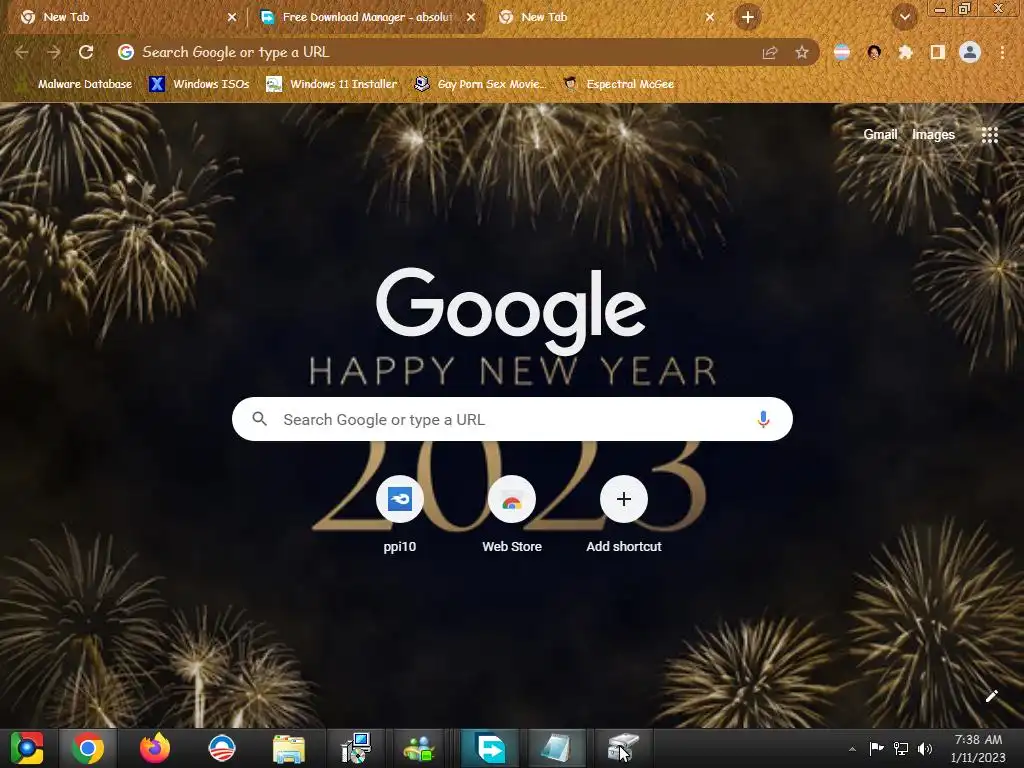Click the avatar face extension icon
This screenshot has height=768, width=1024.
[874, 52]
